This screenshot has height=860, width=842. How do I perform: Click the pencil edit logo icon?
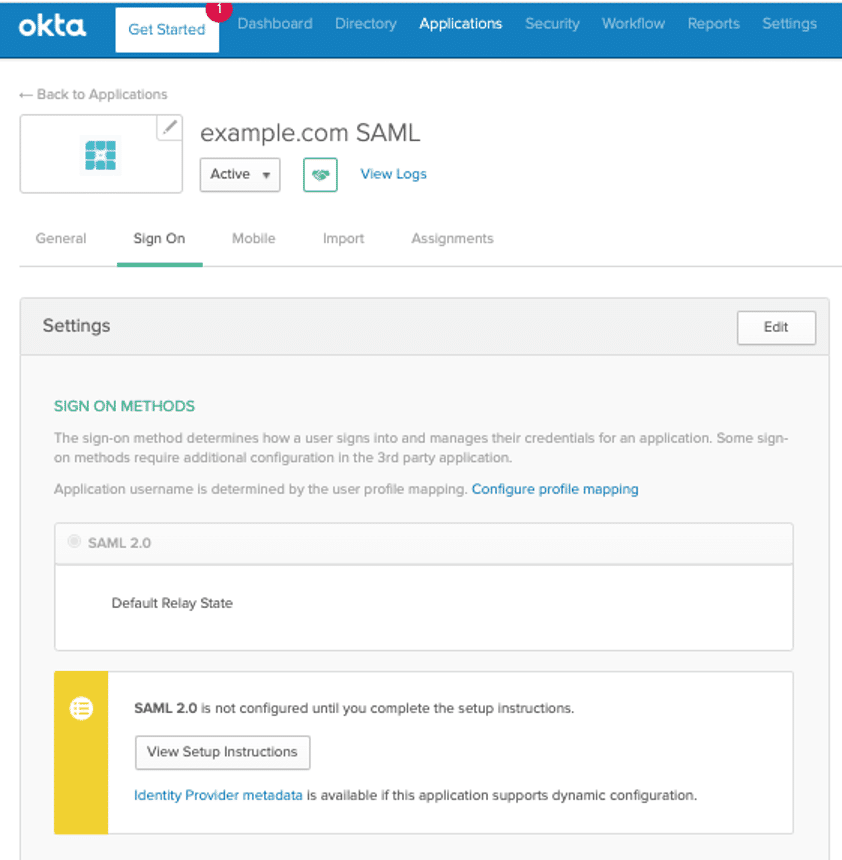pos(170,127)
